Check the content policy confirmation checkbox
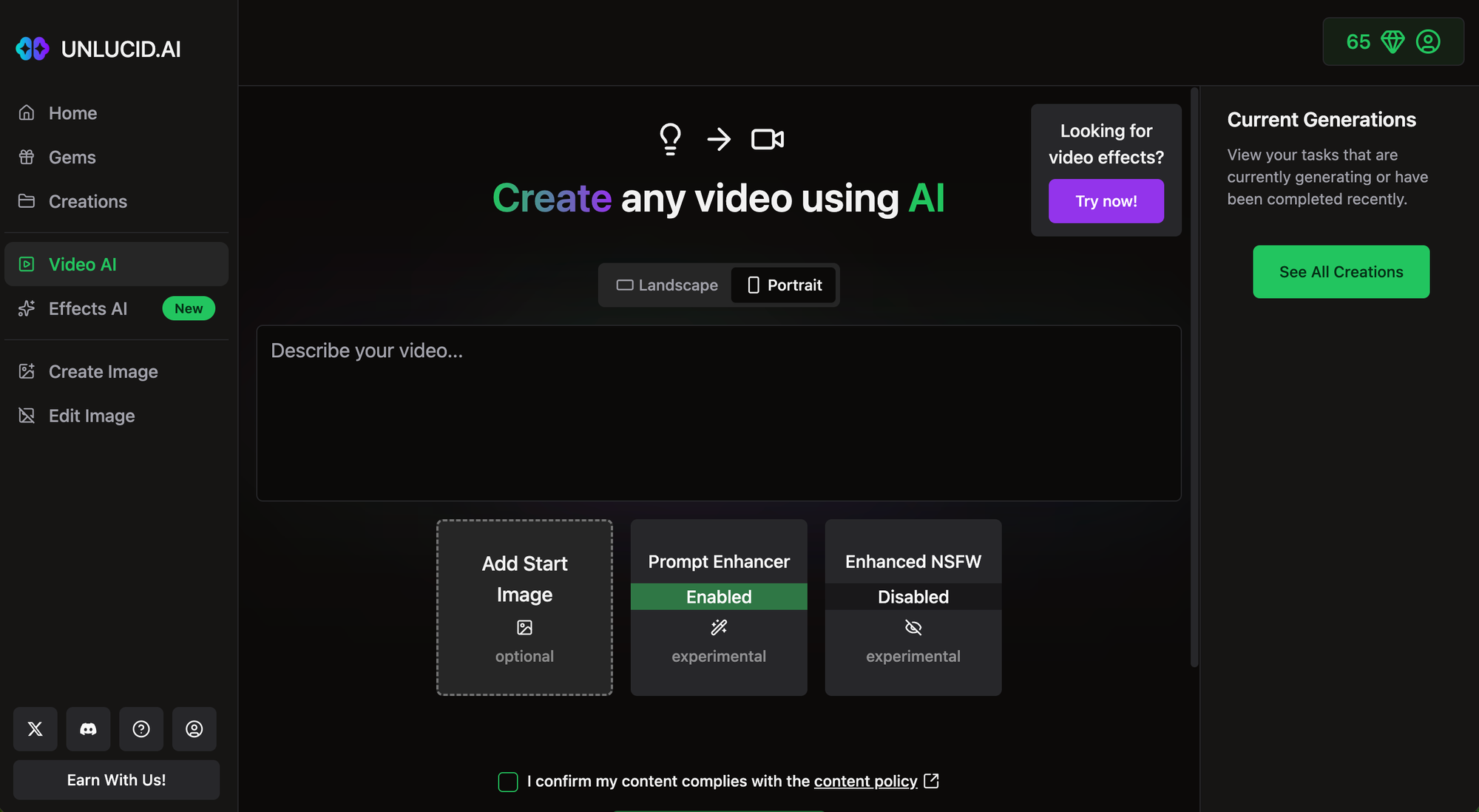Screen dimensions: 1479x812 tap(508, 782)
